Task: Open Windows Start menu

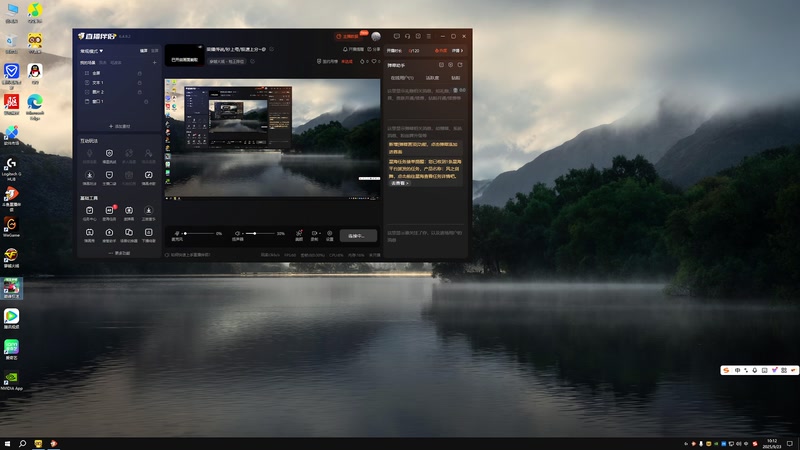Action: 7,444
